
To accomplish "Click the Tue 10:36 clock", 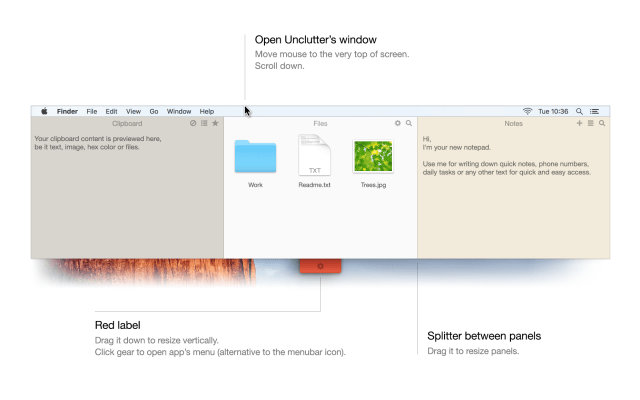I will tap(553, 111).
